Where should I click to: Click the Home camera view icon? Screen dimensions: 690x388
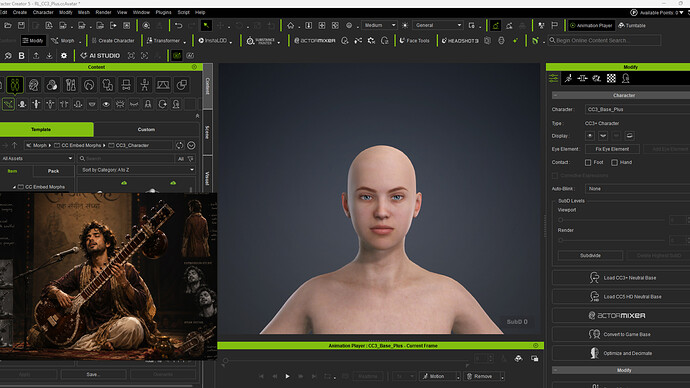pos(291,26)
